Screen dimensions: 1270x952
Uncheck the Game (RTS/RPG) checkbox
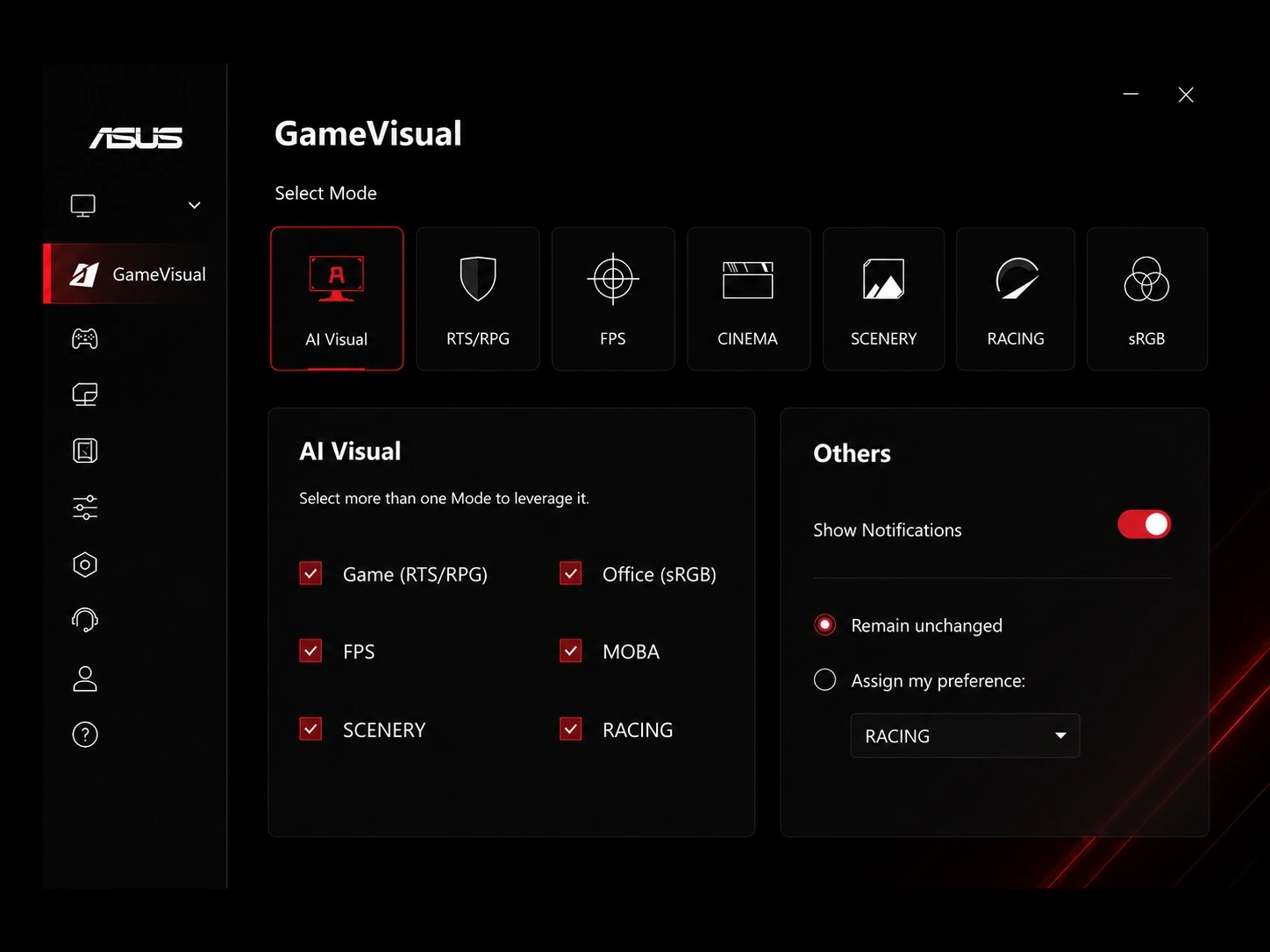(310, 573)
